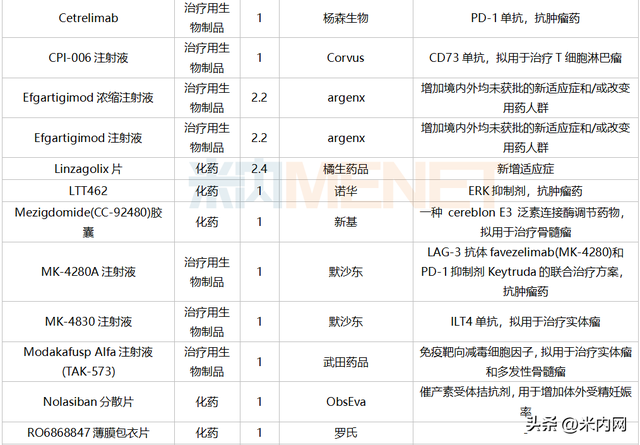Select the Cetrelimab drug name cell
The height and width of the screenshot is (445, 640).
click(88, 18)
